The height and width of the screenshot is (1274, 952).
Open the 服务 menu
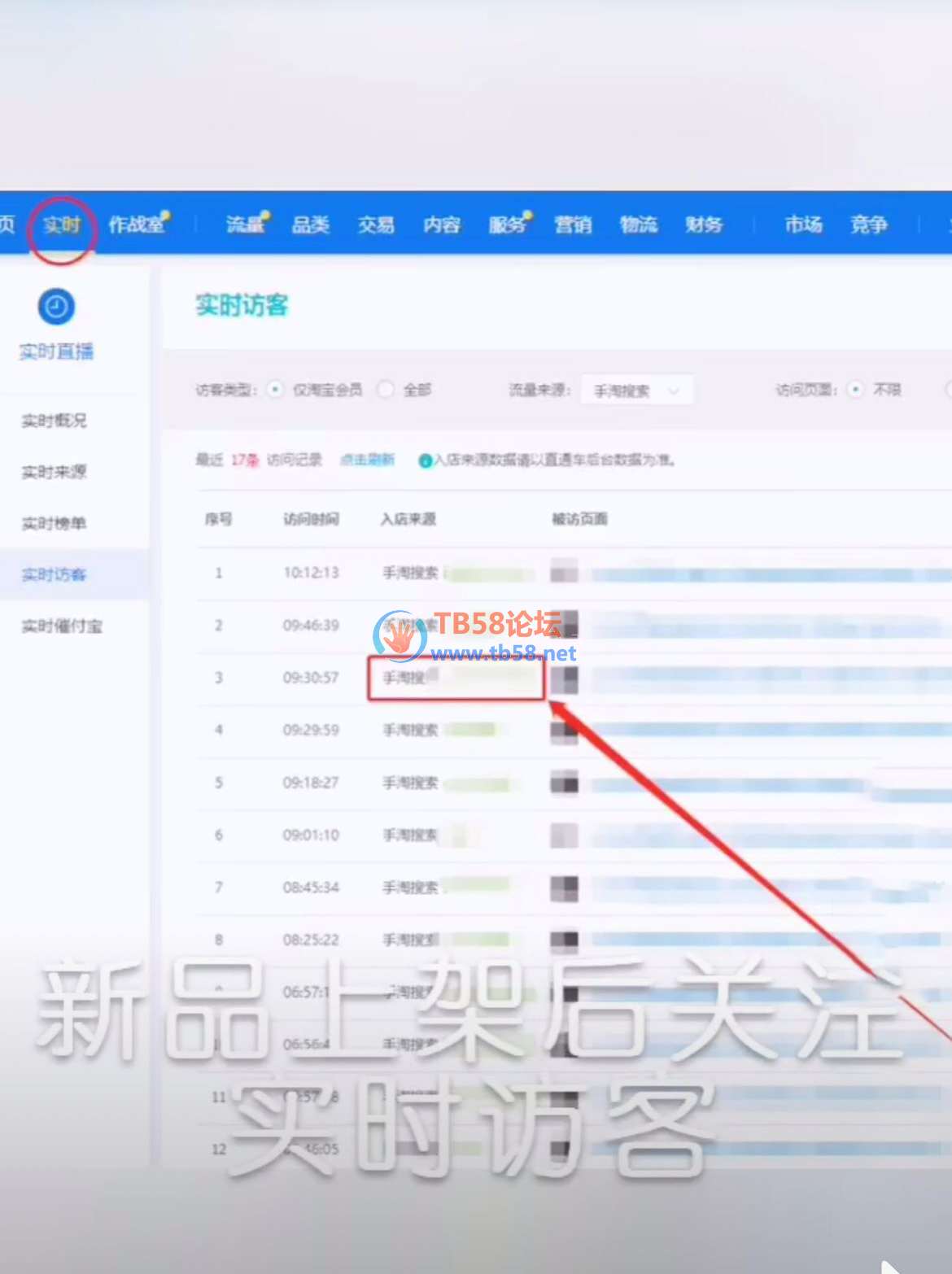508,225
